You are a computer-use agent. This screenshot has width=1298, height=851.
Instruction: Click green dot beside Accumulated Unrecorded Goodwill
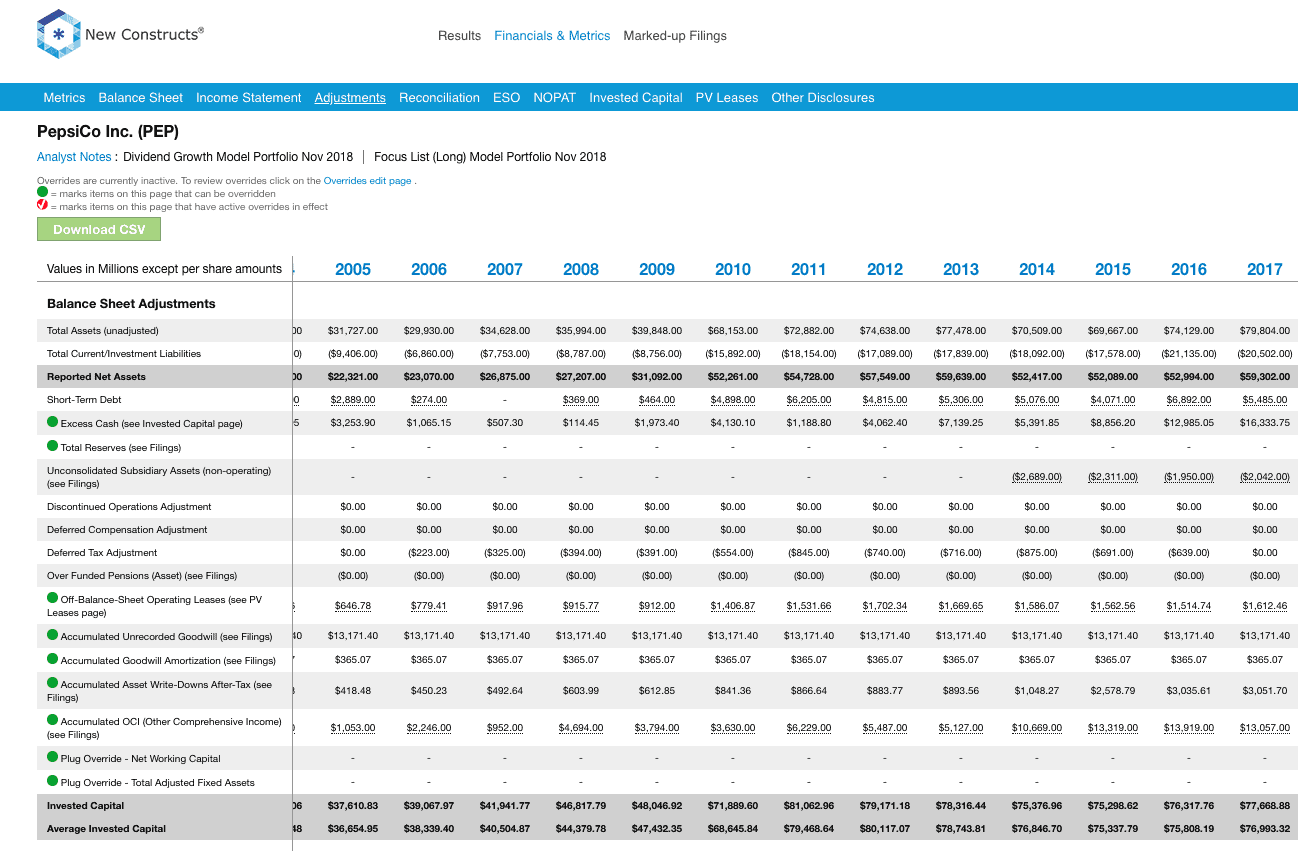53,635
